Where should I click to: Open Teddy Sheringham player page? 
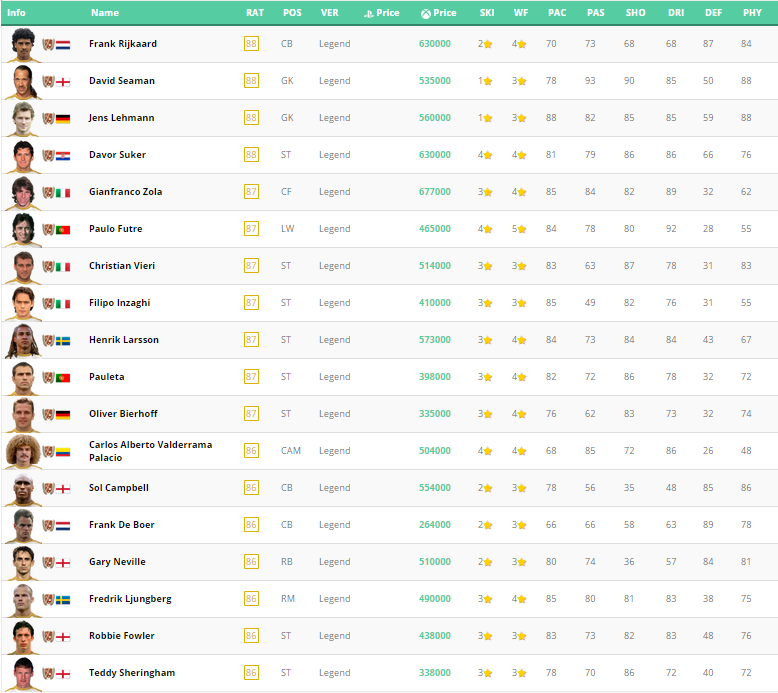point(132,673)
